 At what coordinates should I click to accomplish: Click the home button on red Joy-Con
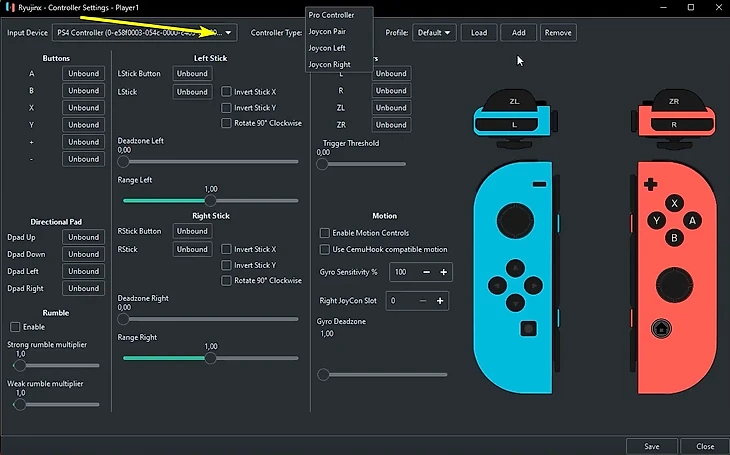pyautogui.click(x=660, y=327)
